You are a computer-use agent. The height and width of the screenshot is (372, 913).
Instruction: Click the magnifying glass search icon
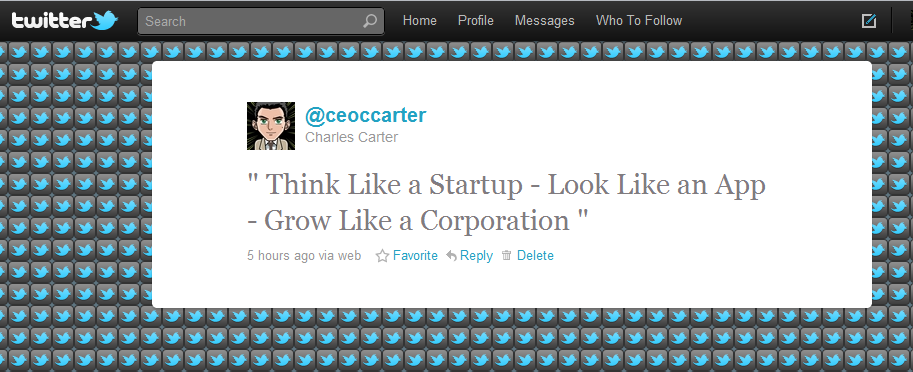coord(369,22)
